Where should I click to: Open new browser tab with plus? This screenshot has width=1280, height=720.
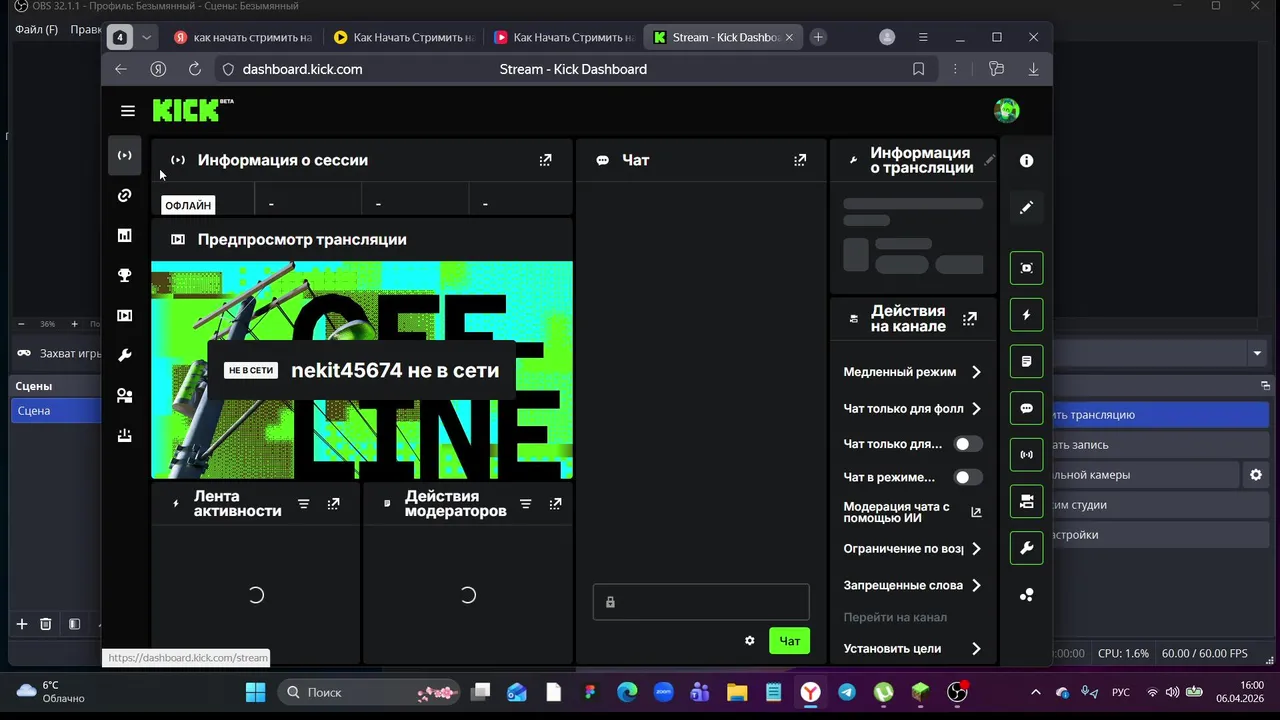click(818, 37)
